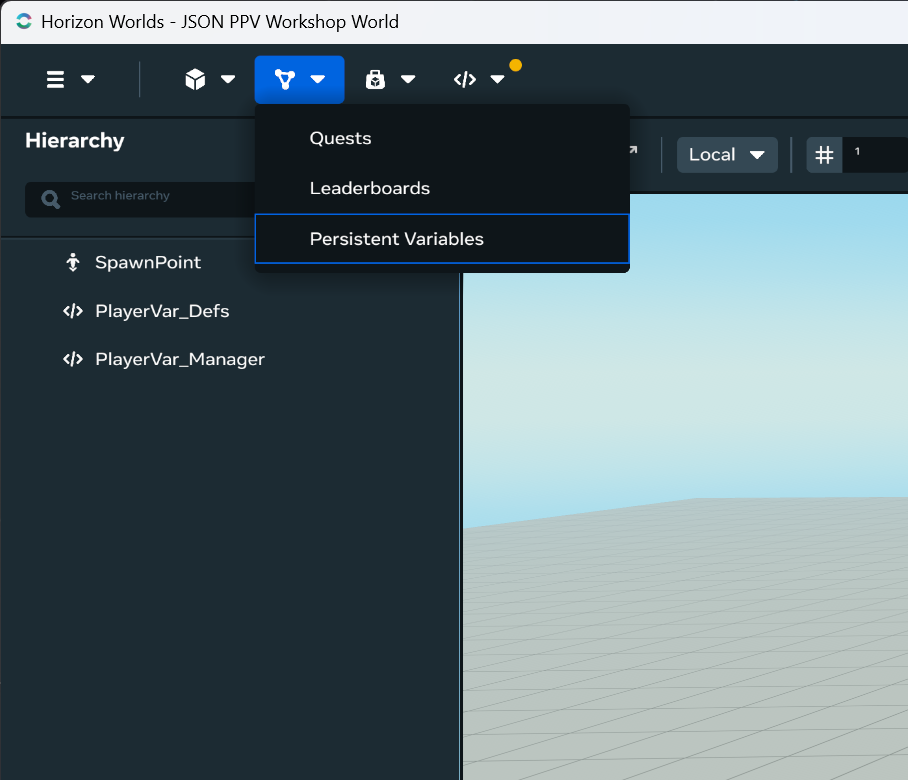Select PlayerVar_Defs in the hierarchy
908x780 pixels.
pos(162,311)
